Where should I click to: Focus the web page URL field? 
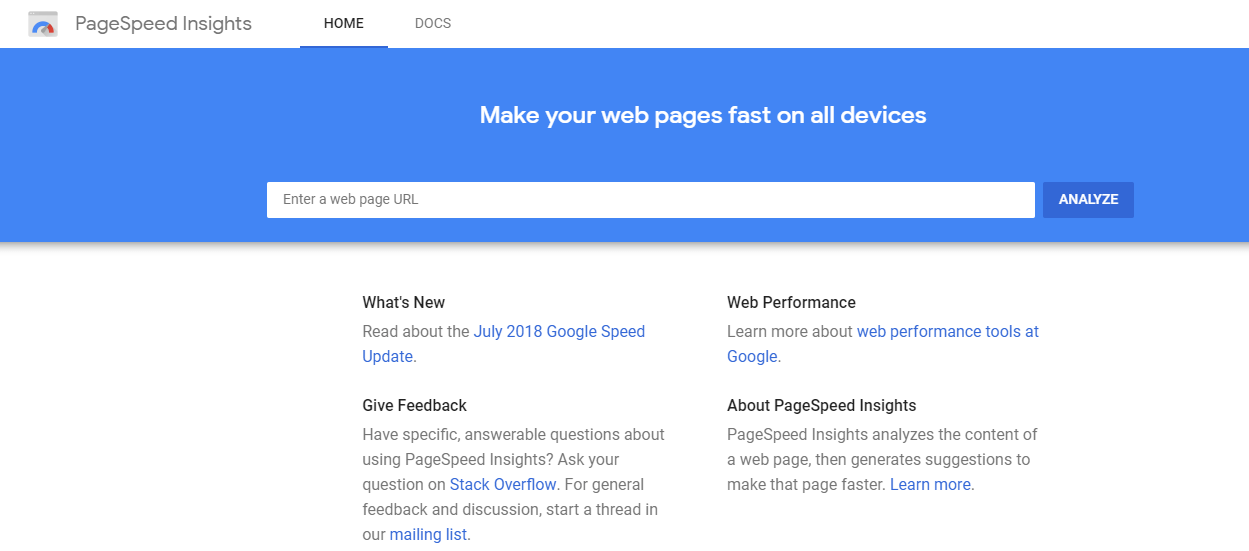pos(650,199)
